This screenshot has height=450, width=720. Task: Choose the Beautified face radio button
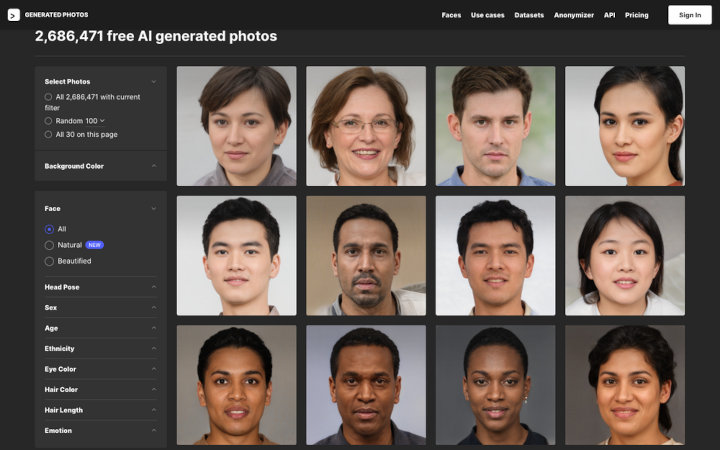click(49, 261)
